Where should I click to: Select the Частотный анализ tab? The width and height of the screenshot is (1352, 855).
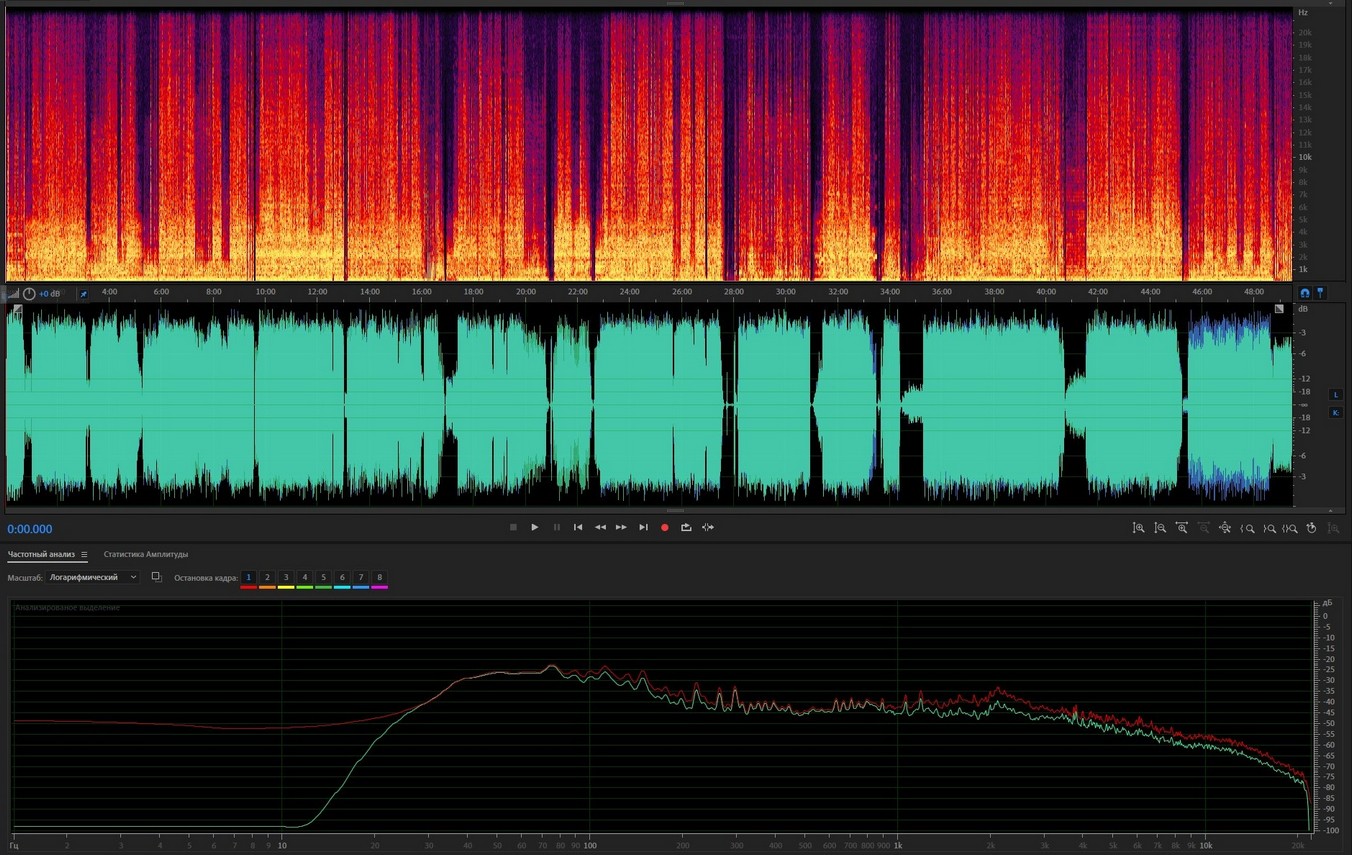tap(41, 554)
